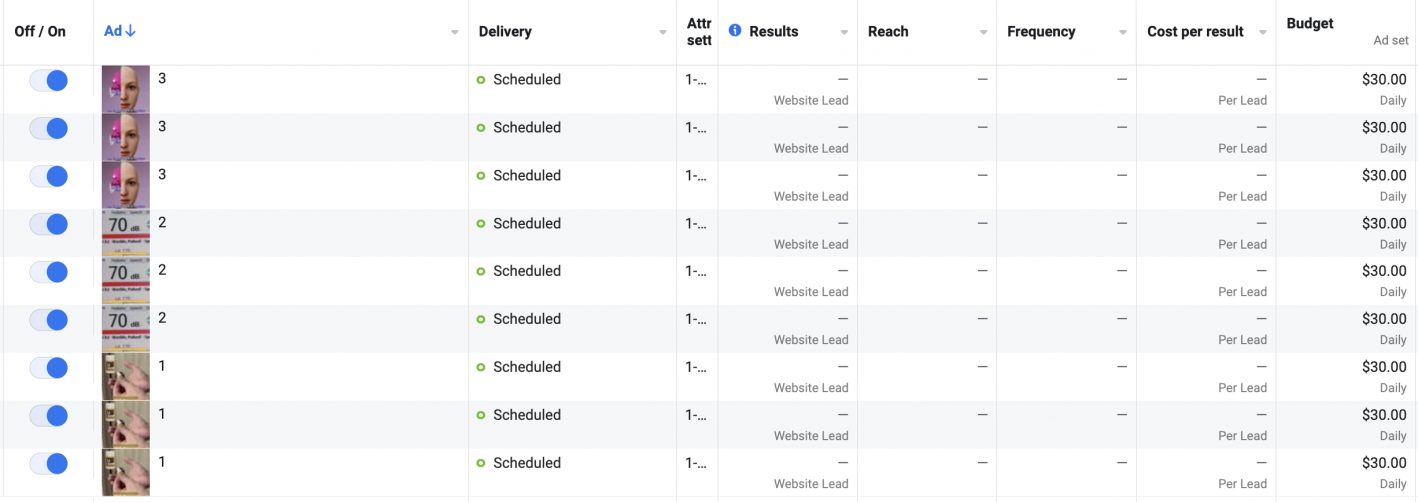Toggle off the last ad named 1

tap(48, 463)
